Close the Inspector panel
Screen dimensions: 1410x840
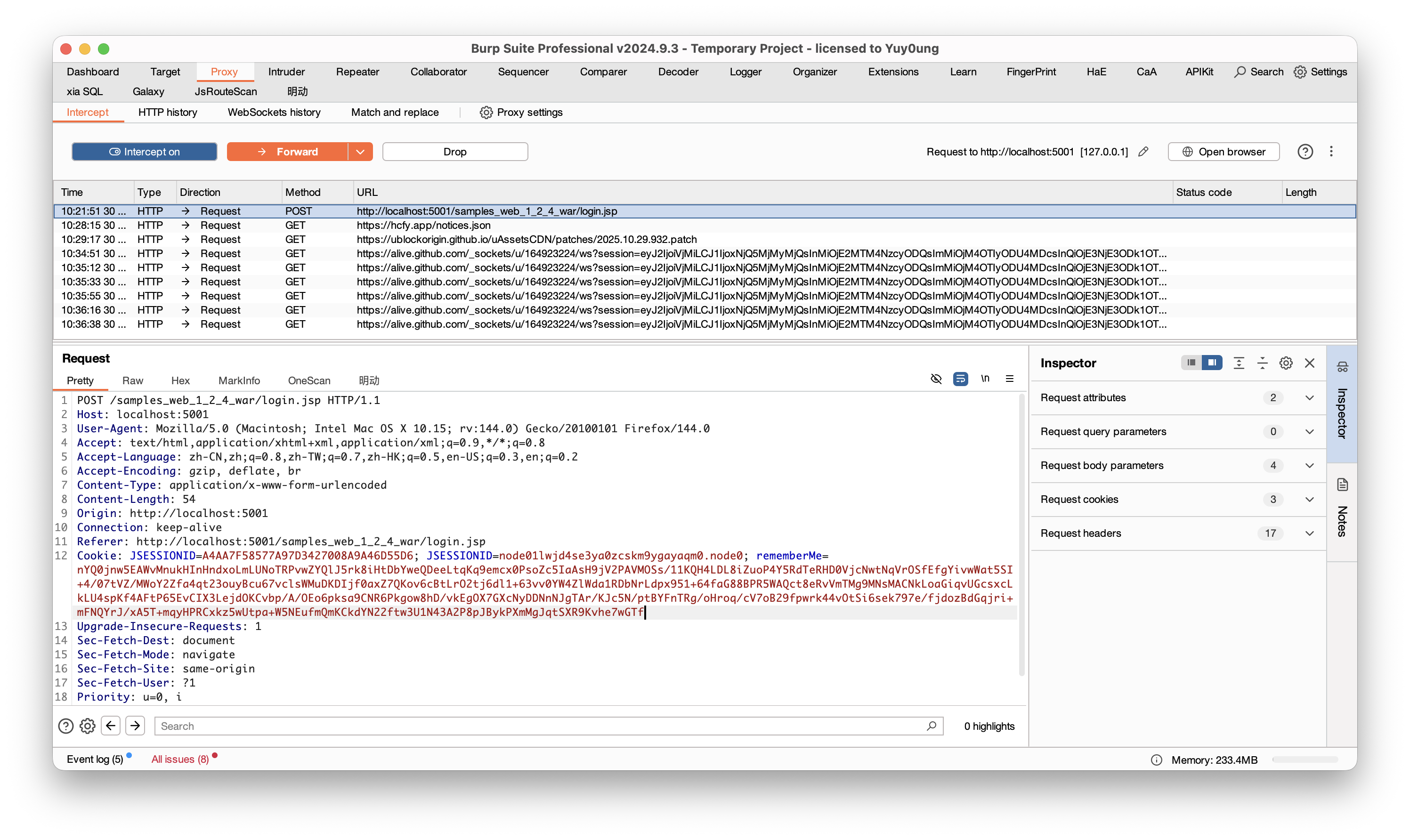click(1309, 363)
